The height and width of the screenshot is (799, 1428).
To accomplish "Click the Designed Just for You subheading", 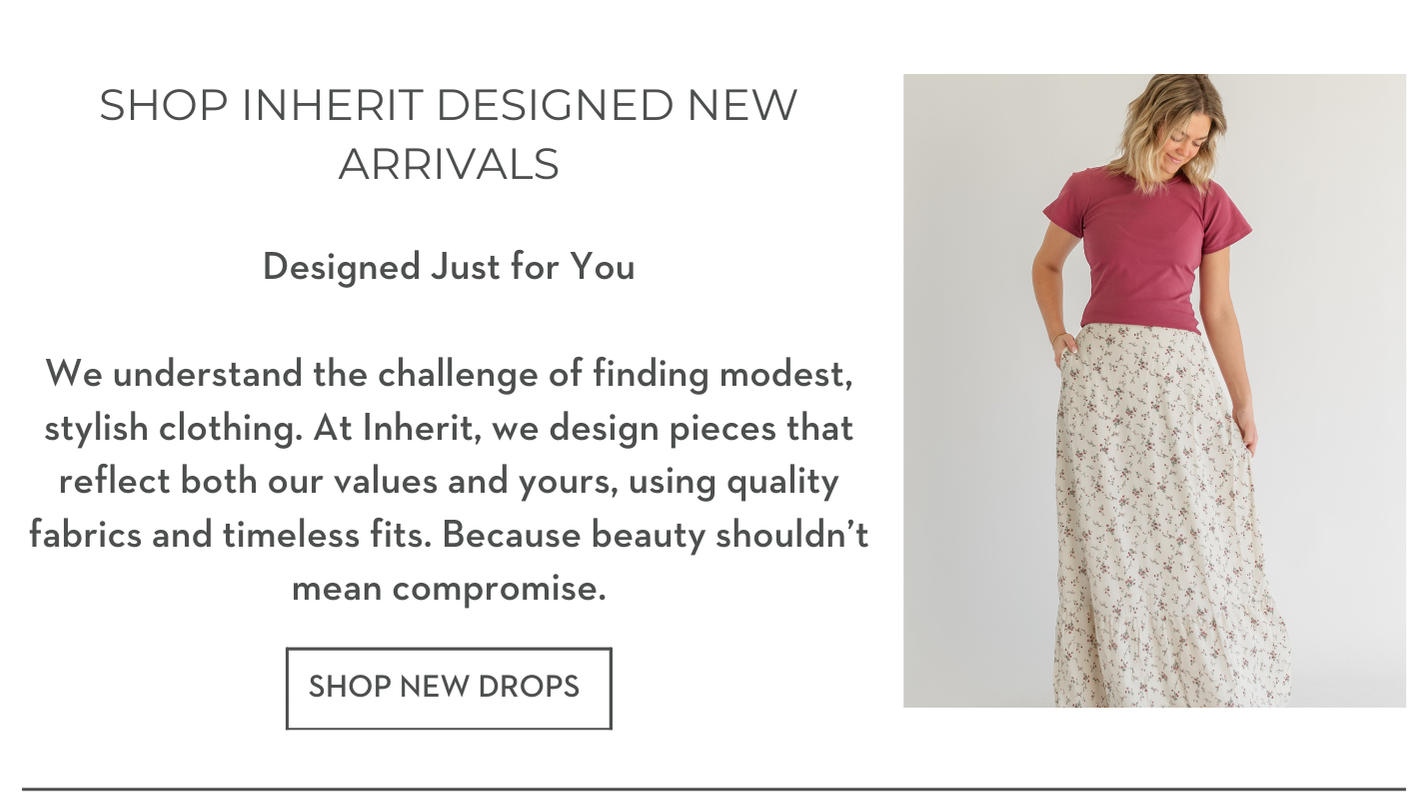I will [x=448, y=267].
